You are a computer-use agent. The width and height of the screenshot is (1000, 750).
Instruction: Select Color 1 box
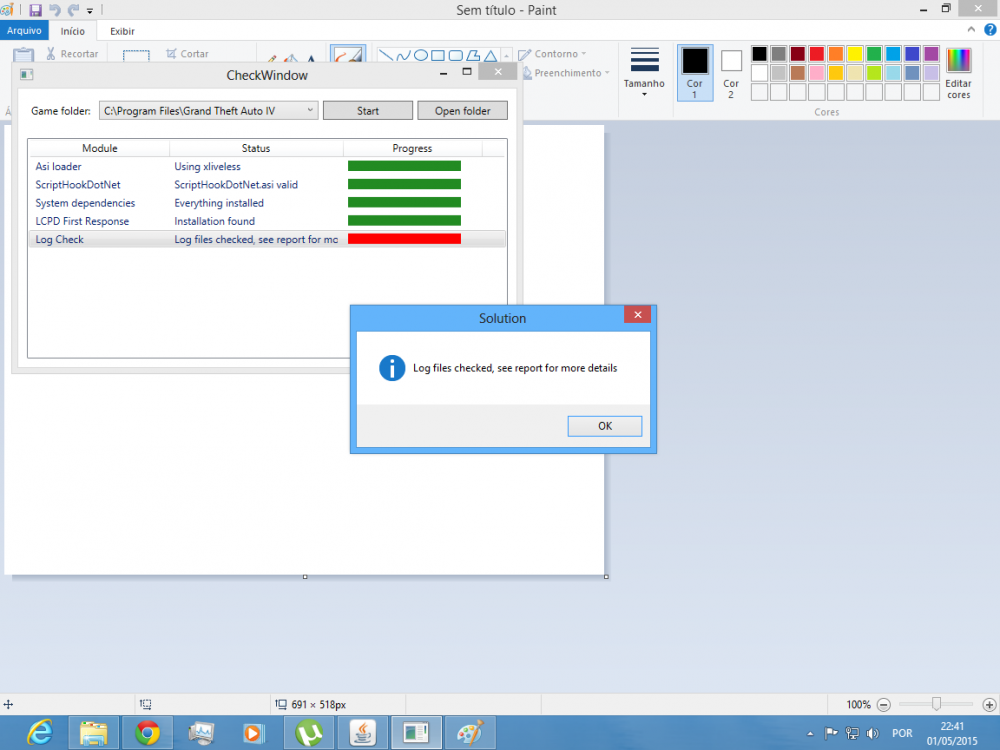pyautogui.click(x=695, y=73)
